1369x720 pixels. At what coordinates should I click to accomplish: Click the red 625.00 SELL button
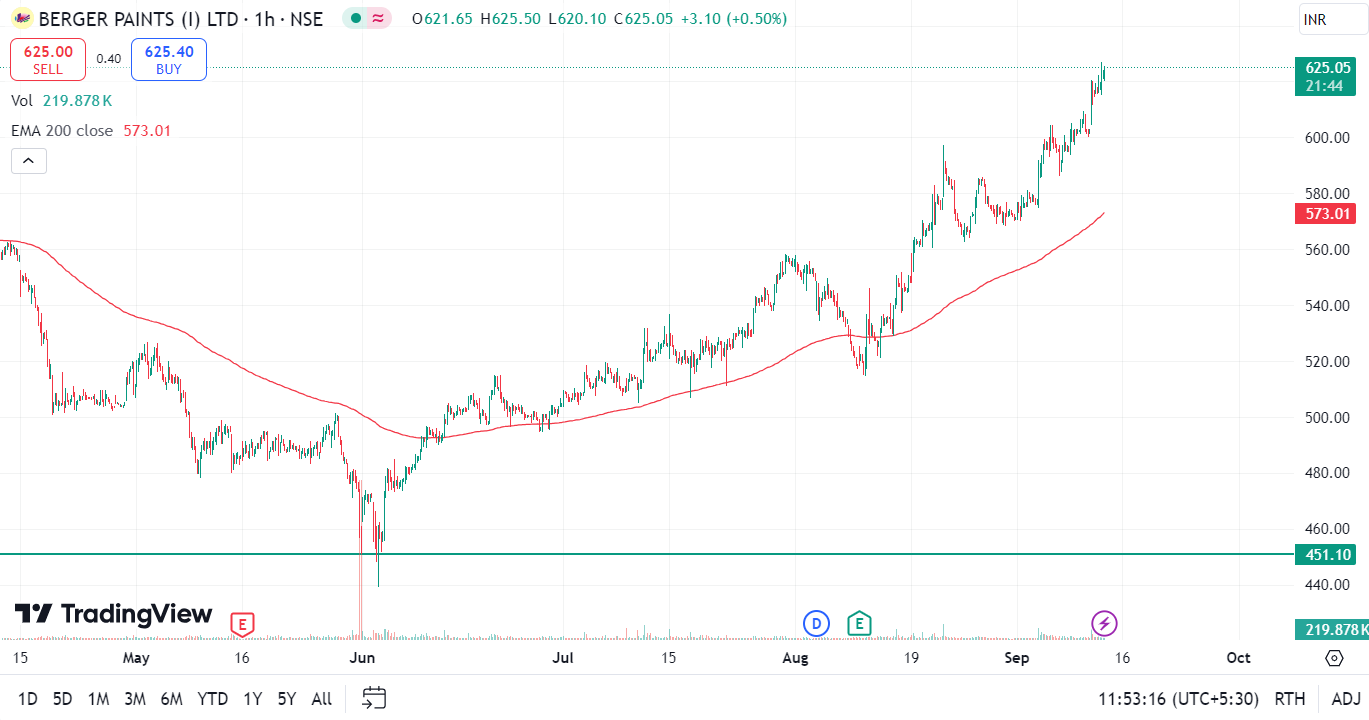tap(48, 59)
